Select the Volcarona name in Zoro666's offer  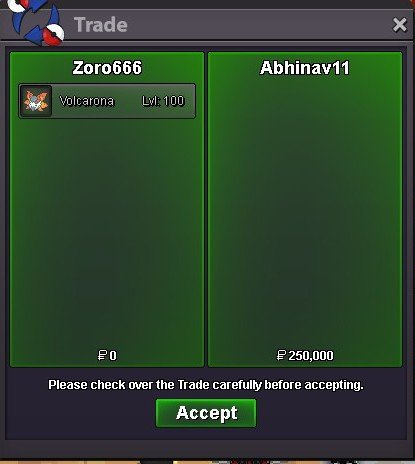[87, 101]
